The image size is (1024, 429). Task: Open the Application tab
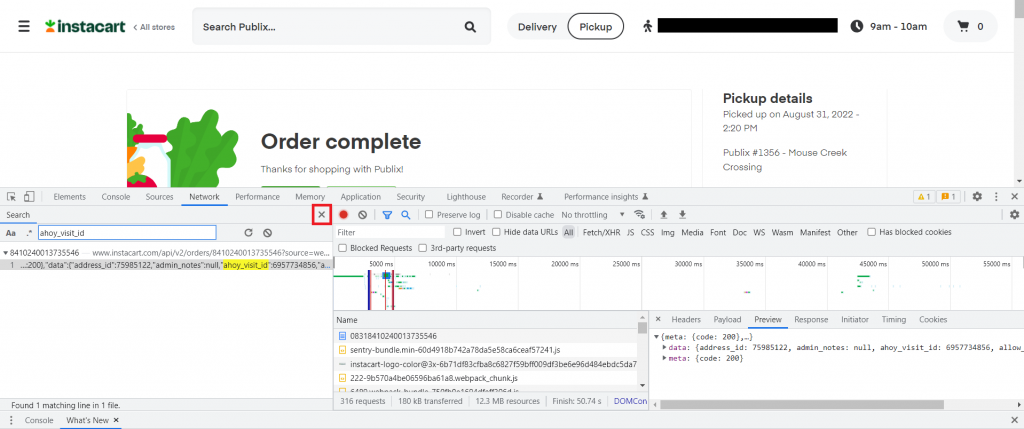360,197
